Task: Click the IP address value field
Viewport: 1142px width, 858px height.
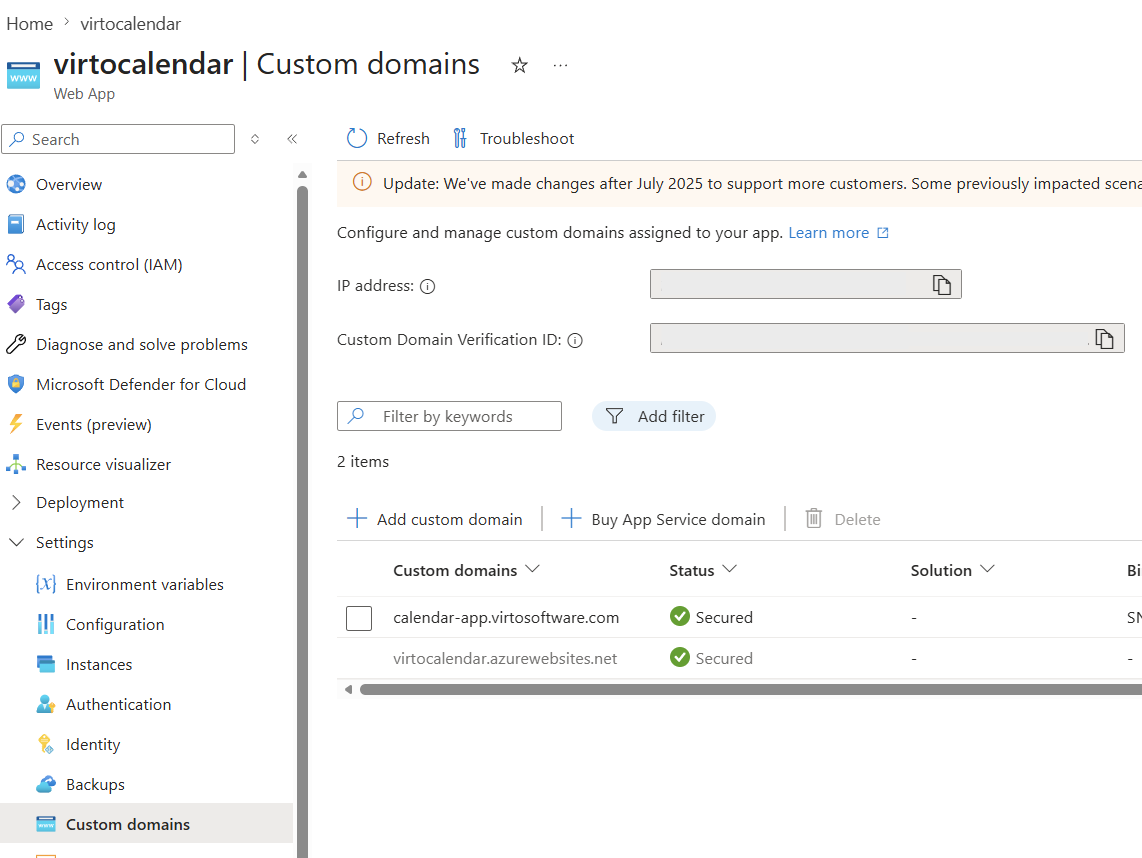Action: [806, 284]
